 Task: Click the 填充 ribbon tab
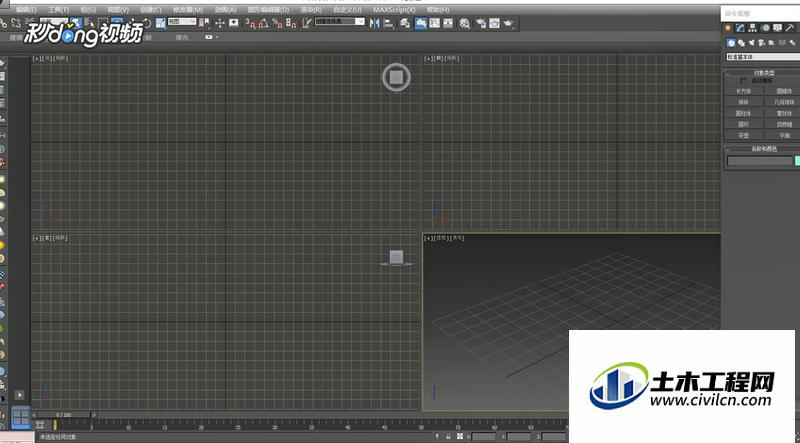182,37
